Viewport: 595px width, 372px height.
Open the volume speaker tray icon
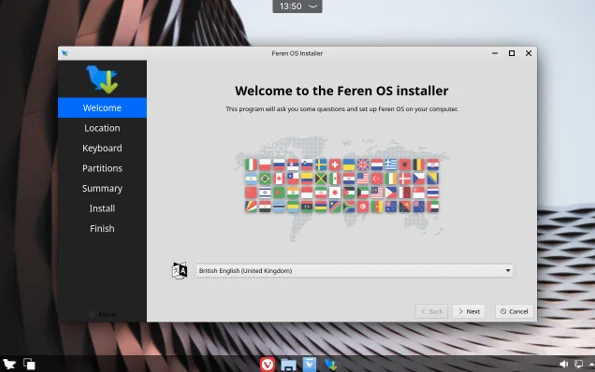pos(564,364)
